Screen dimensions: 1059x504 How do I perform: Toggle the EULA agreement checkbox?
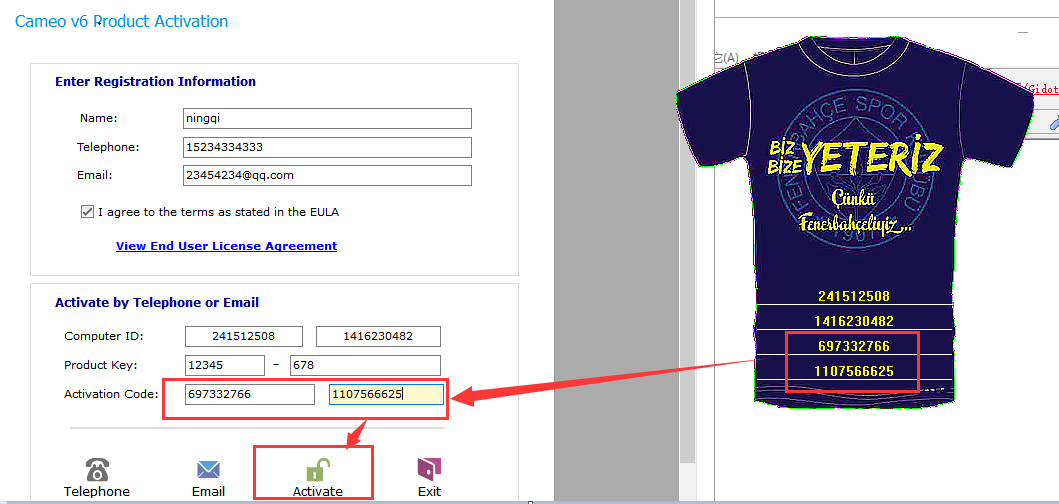click(x=87, y=211)
